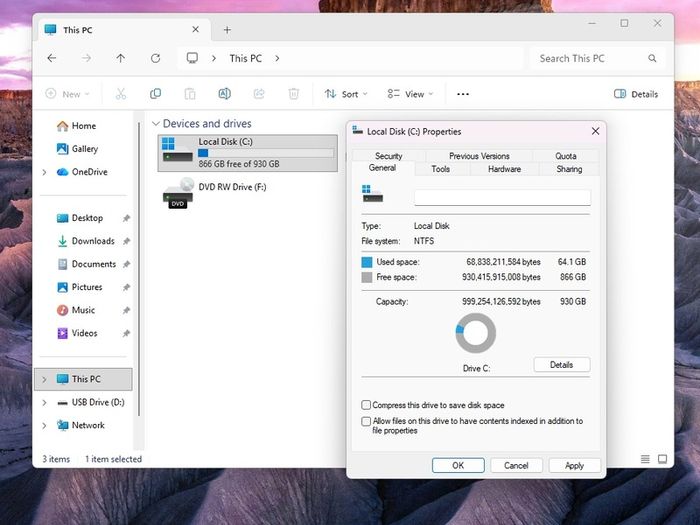The height and width of the screenshot is (525, 700).
Task: Select the General tab
Action: [383, 168]
